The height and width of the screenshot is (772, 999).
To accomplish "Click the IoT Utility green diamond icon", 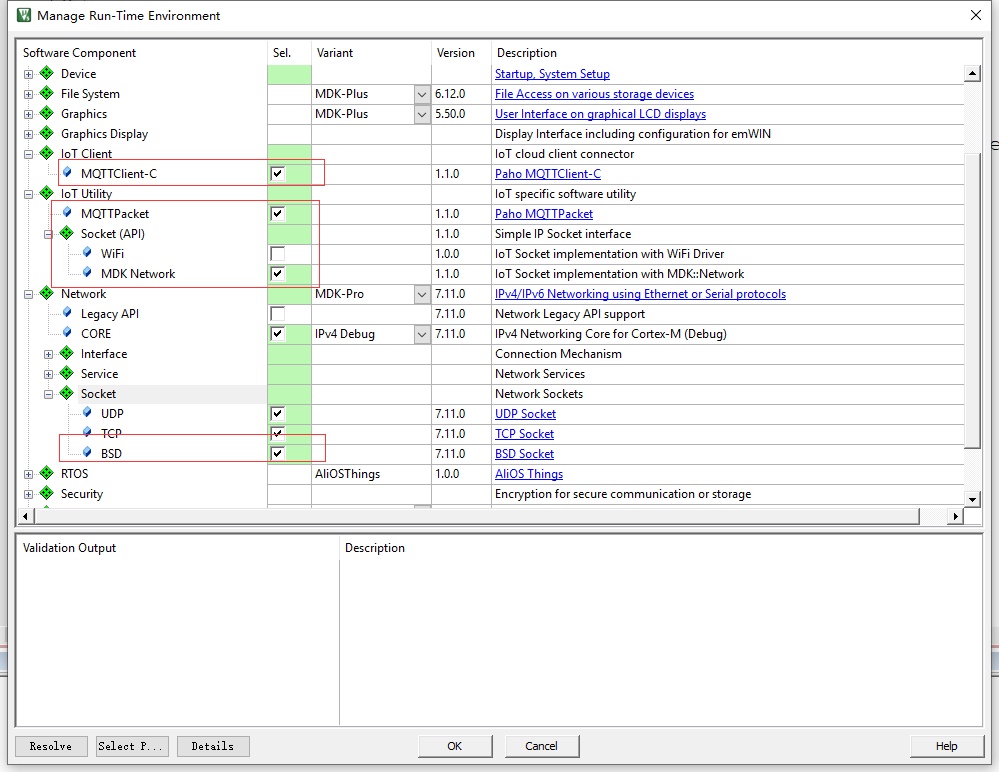I will pos(47,194).
